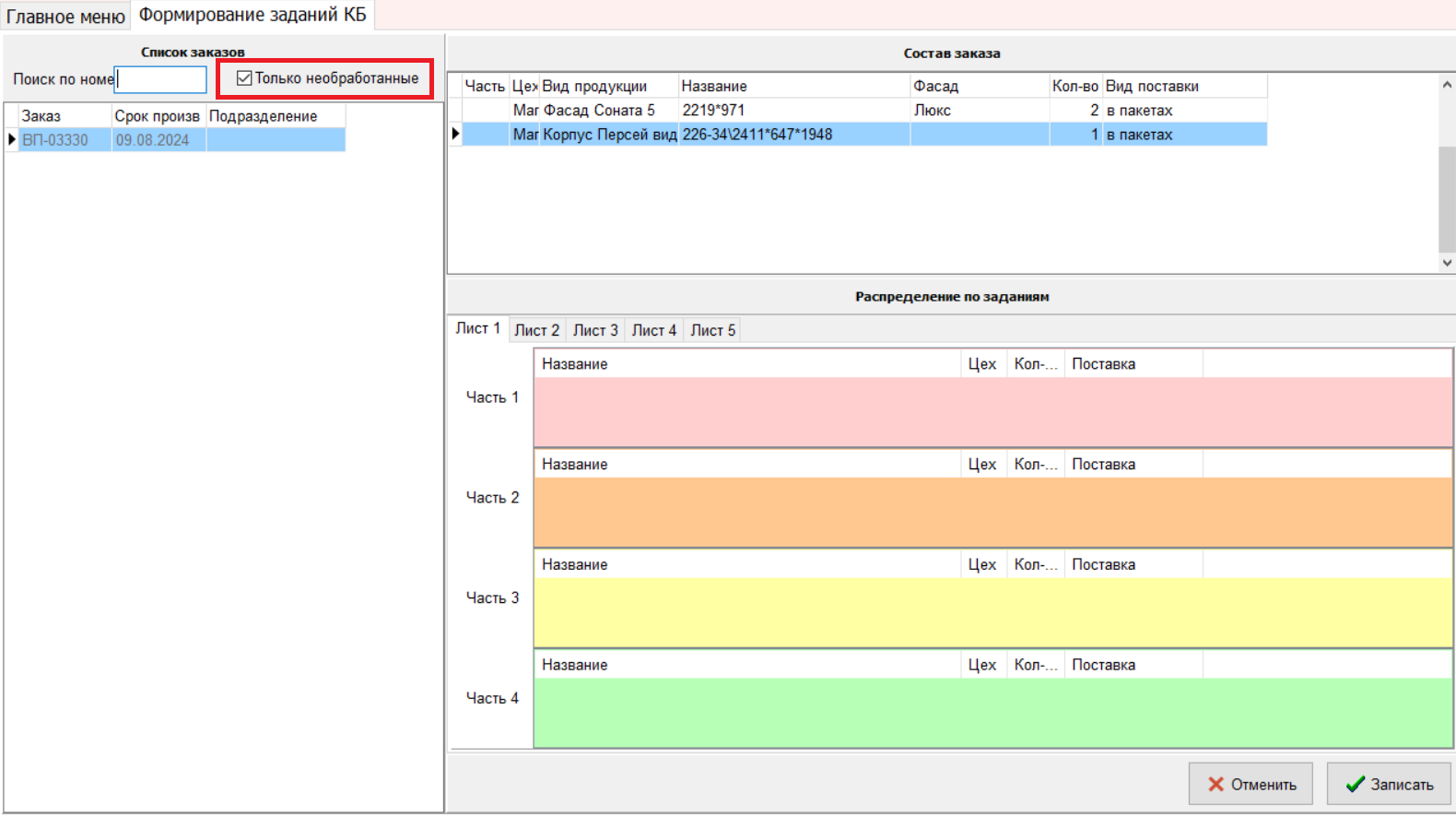Select the 'Фасад Соната 5' row
1456x816 pixels.
pos(599,111)
